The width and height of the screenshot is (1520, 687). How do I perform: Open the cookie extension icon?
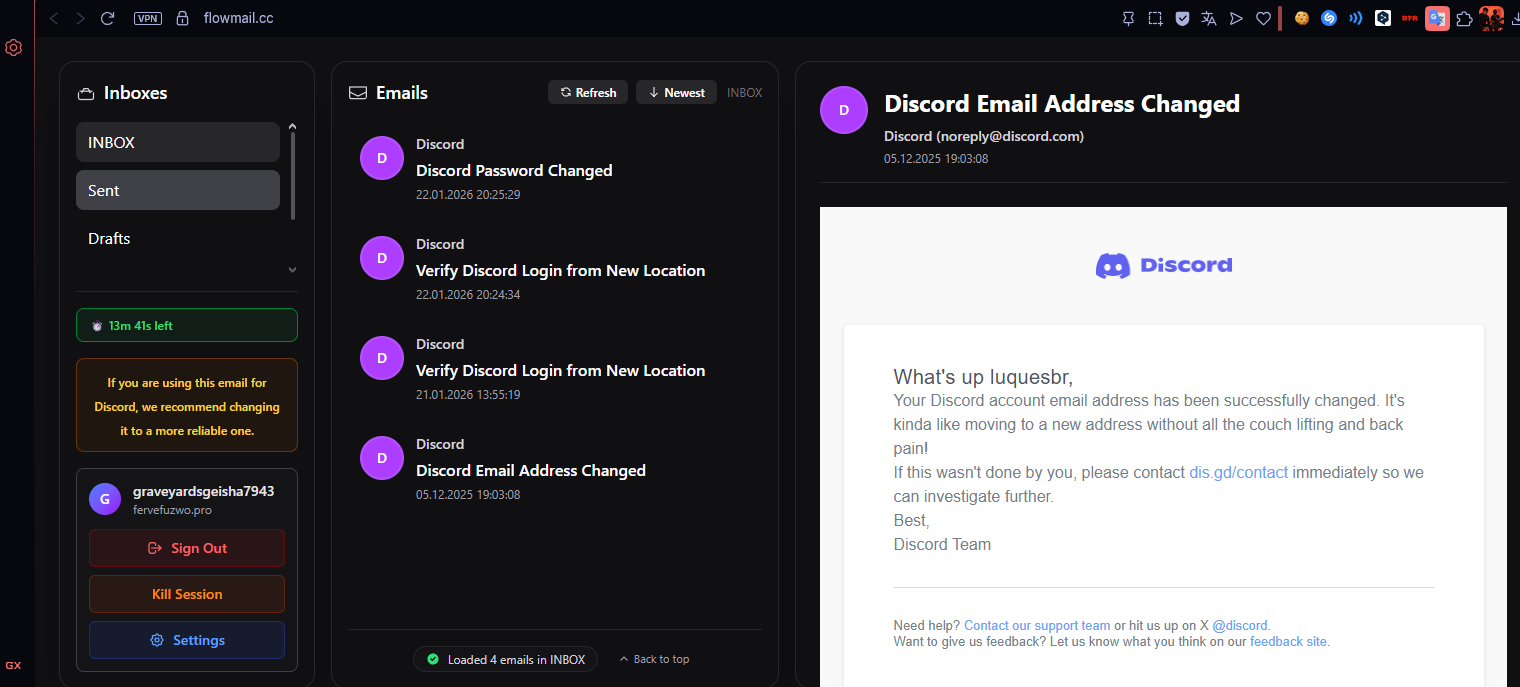1302,18
